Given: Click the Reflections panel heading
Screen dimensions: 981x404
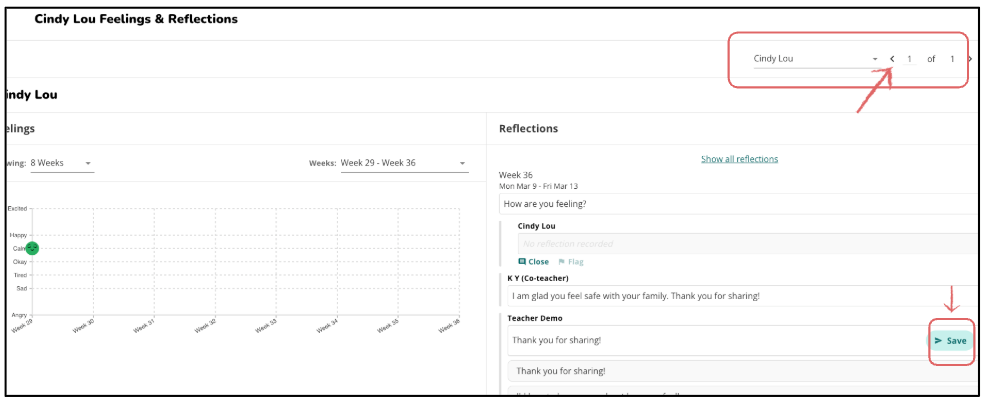Looking at the screenshot, I should [528, 129].
